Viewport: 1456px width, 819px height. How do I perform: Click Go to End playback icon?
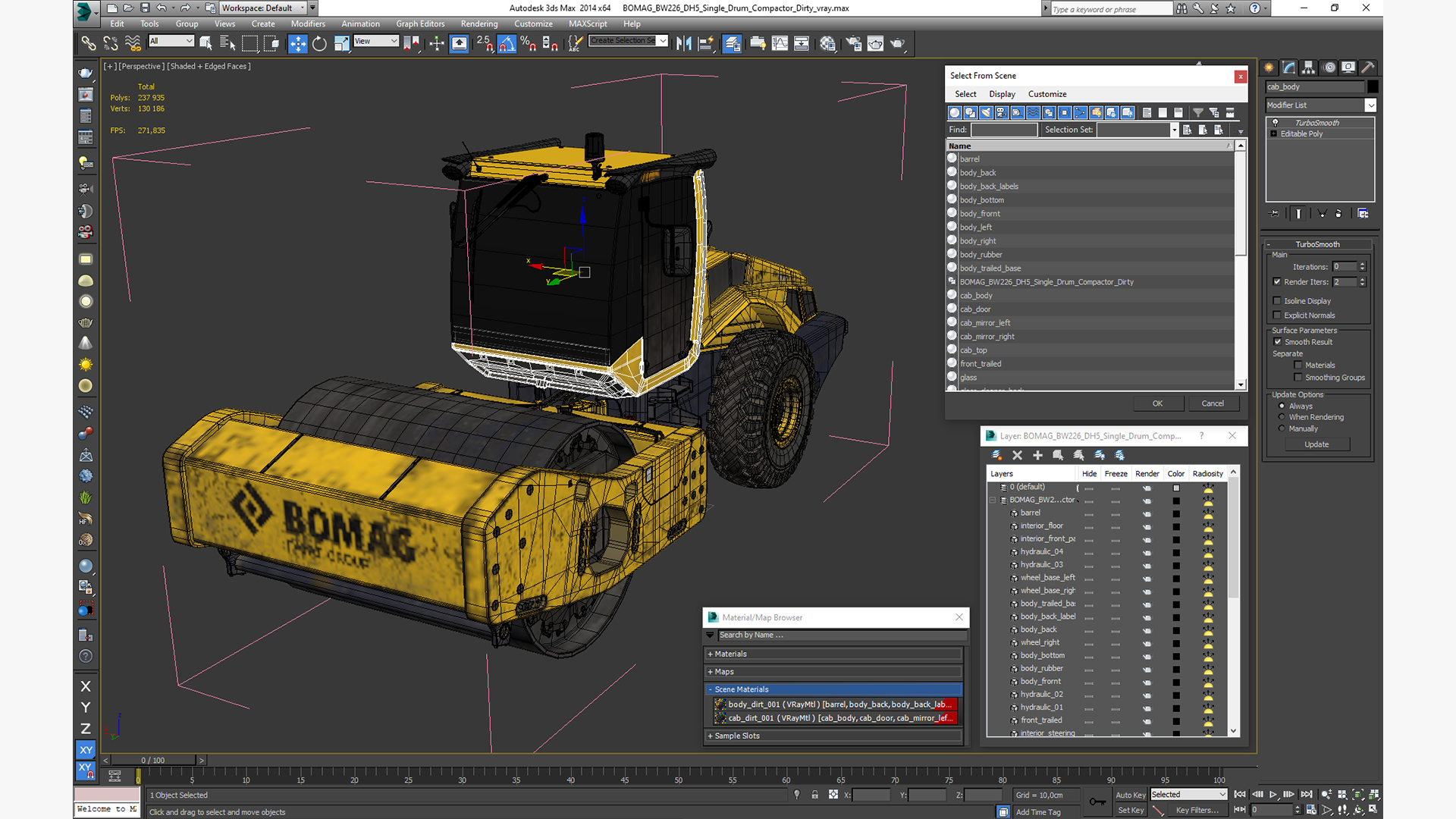1307,794
